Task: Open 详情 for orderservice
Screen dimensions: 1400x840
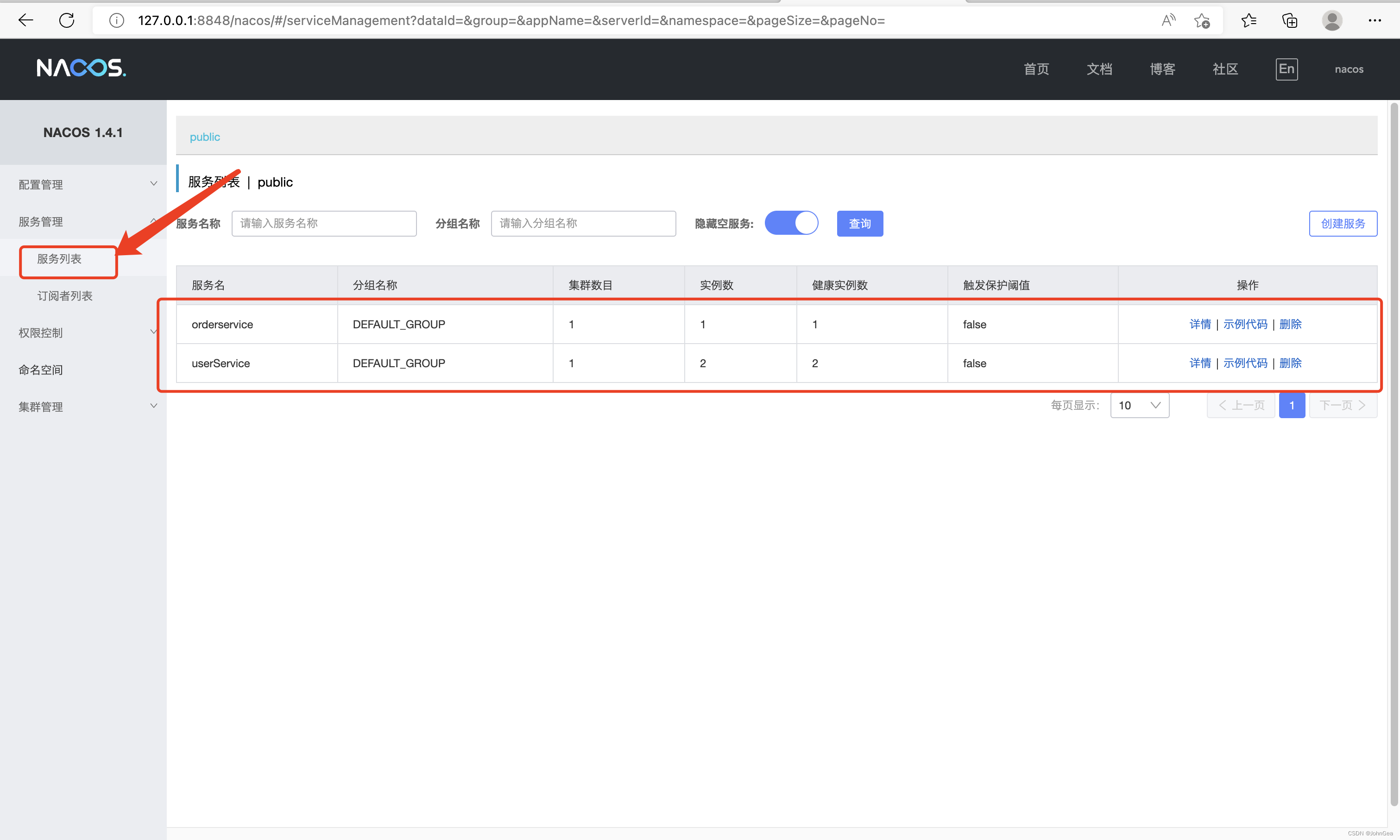Action: (1199, 324)
